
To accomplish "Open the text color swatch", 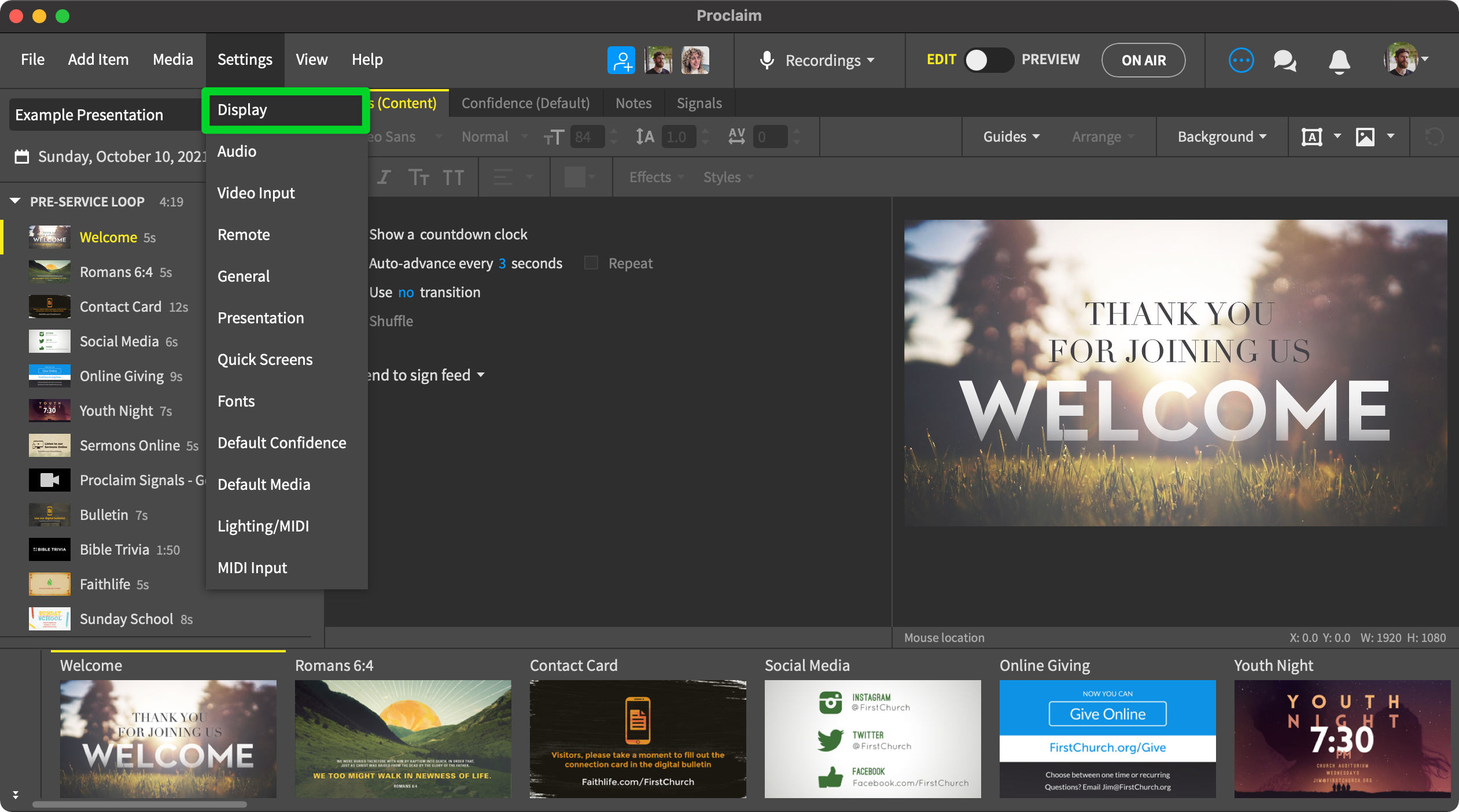I will 574,177.
